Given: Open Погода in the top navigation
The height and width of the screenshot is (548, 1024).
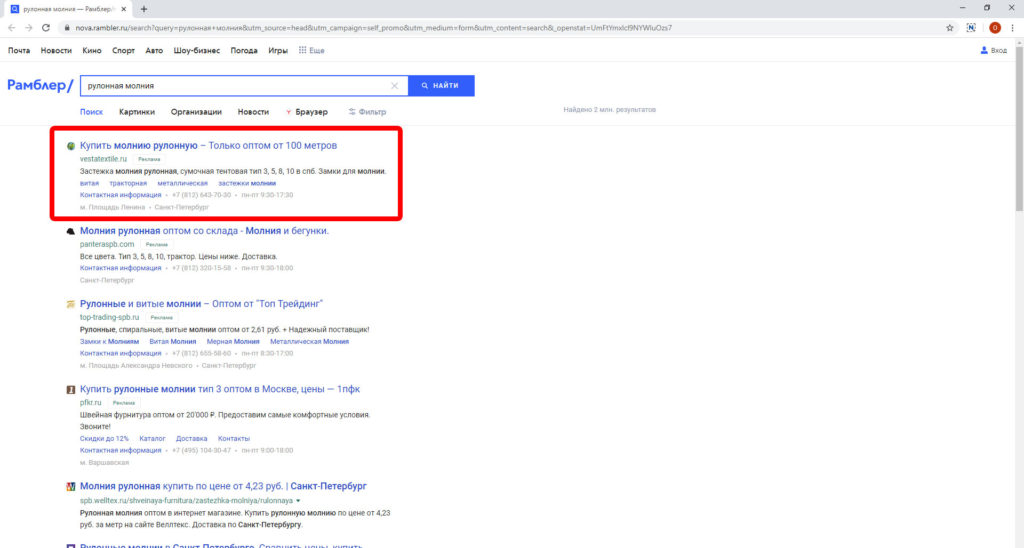Looking at the screenshot, I should click(x=244, y=50).
